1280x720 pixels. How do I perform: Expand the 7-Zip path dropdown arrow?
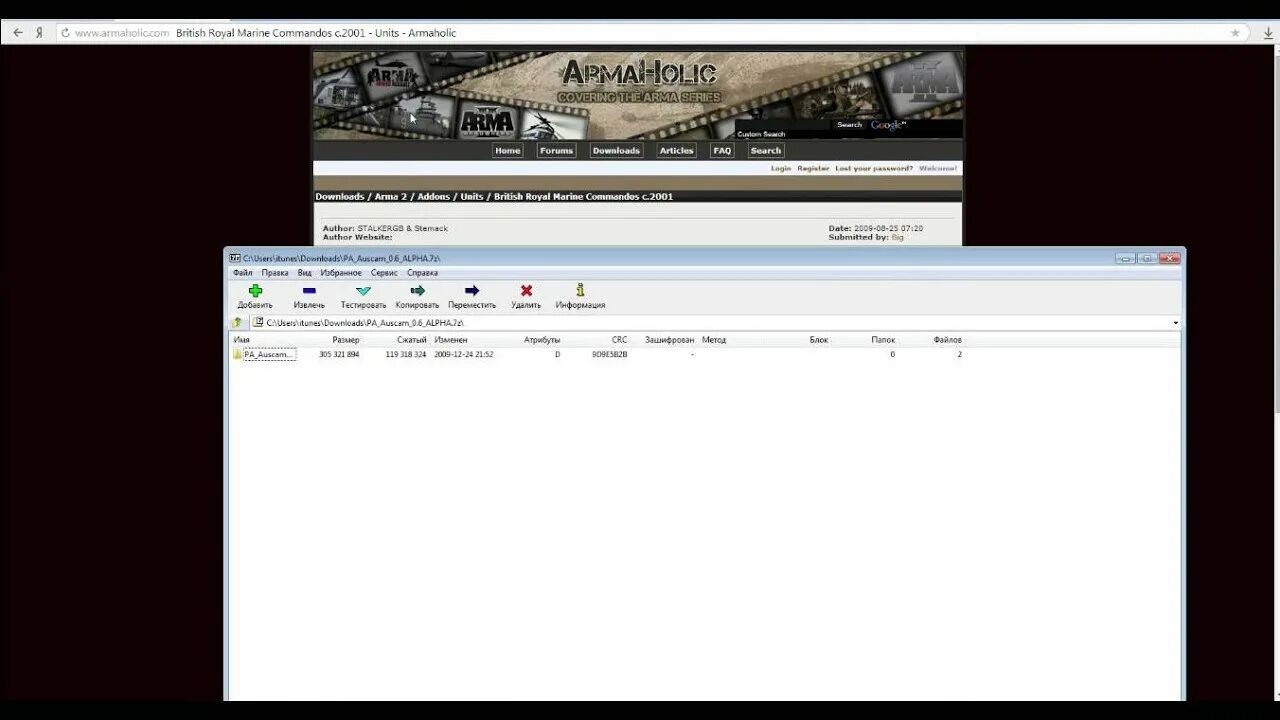[x=1175, y=323]
